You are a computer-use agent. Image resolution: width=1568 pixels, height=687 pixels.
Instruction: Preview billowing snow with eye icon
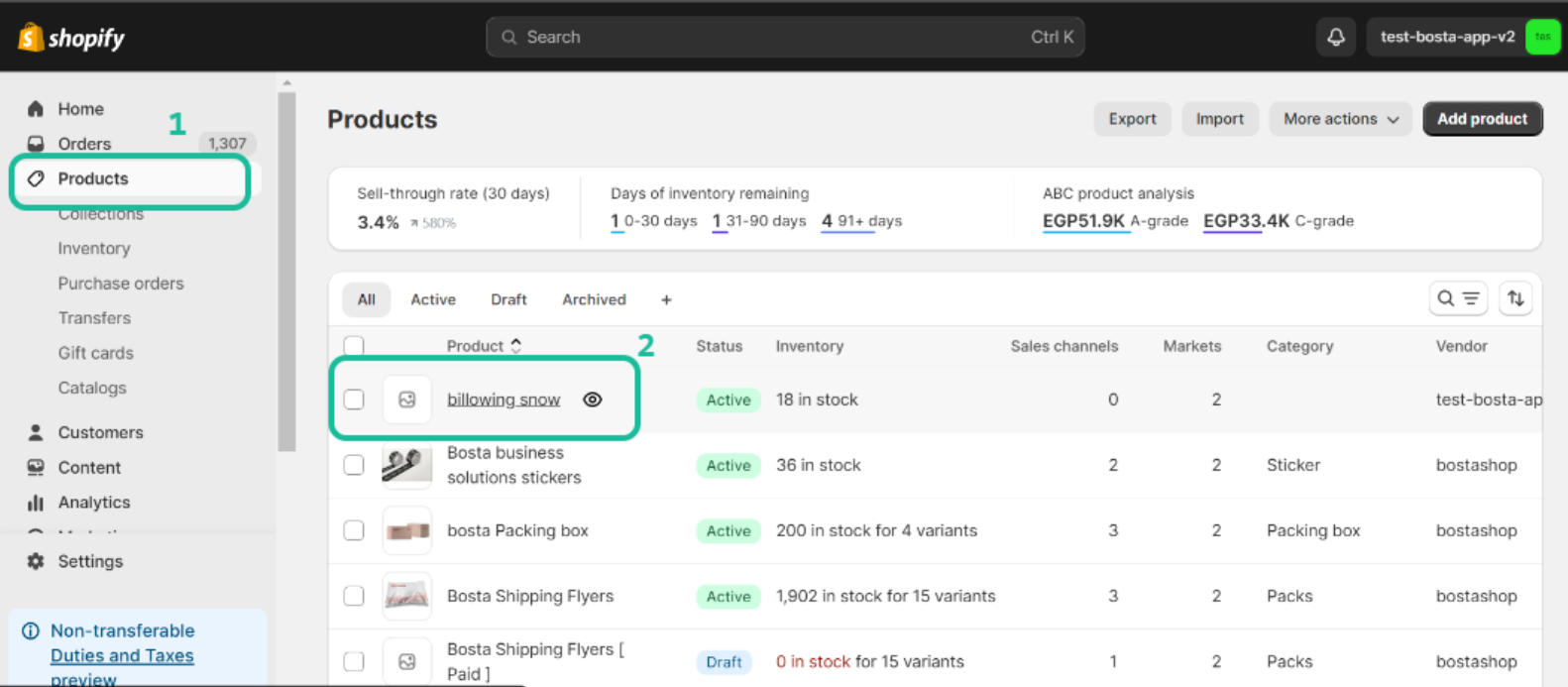(593, 400)
